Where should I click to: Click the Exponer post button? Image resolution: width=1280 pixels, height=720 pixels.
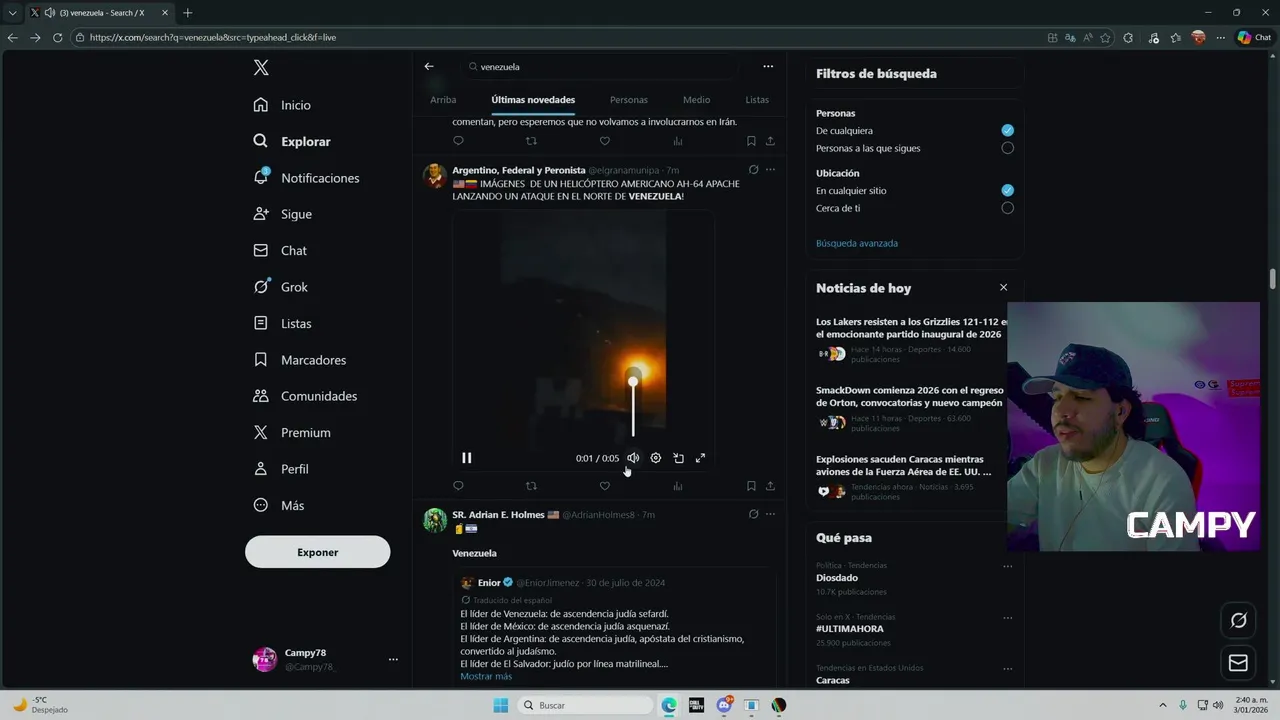[x=318, y=552]
